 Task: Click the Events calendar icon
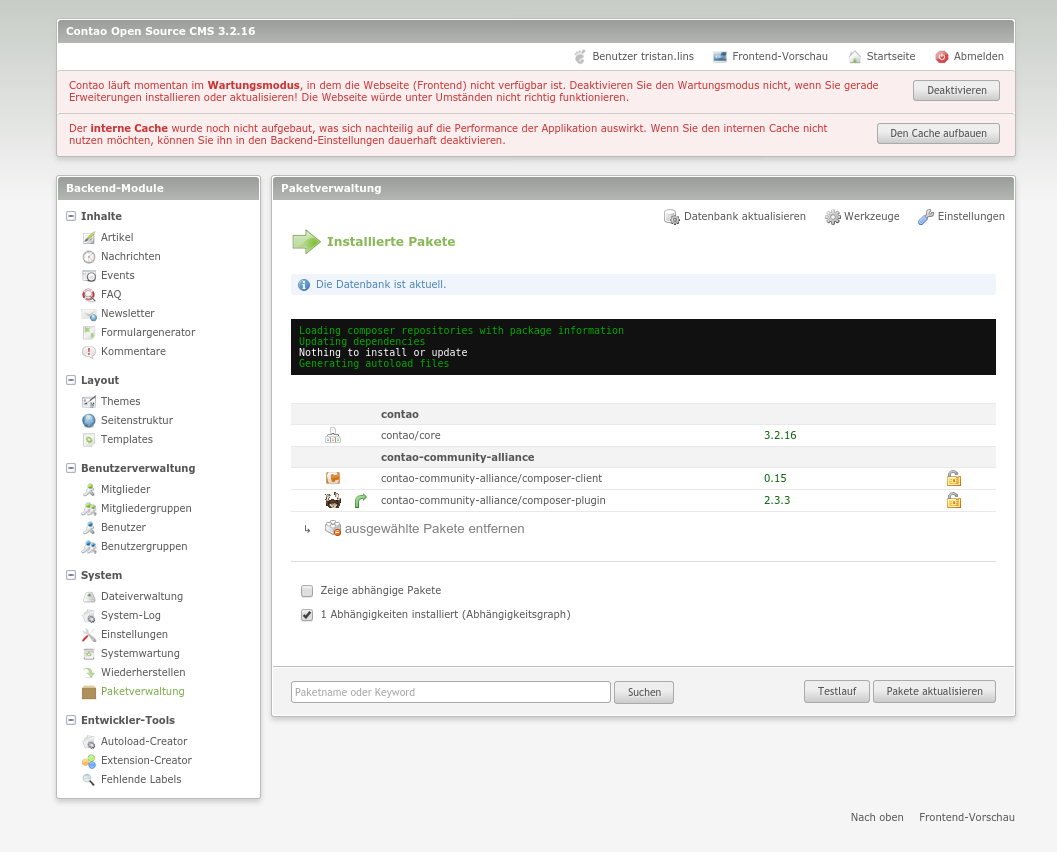point(88,275)
